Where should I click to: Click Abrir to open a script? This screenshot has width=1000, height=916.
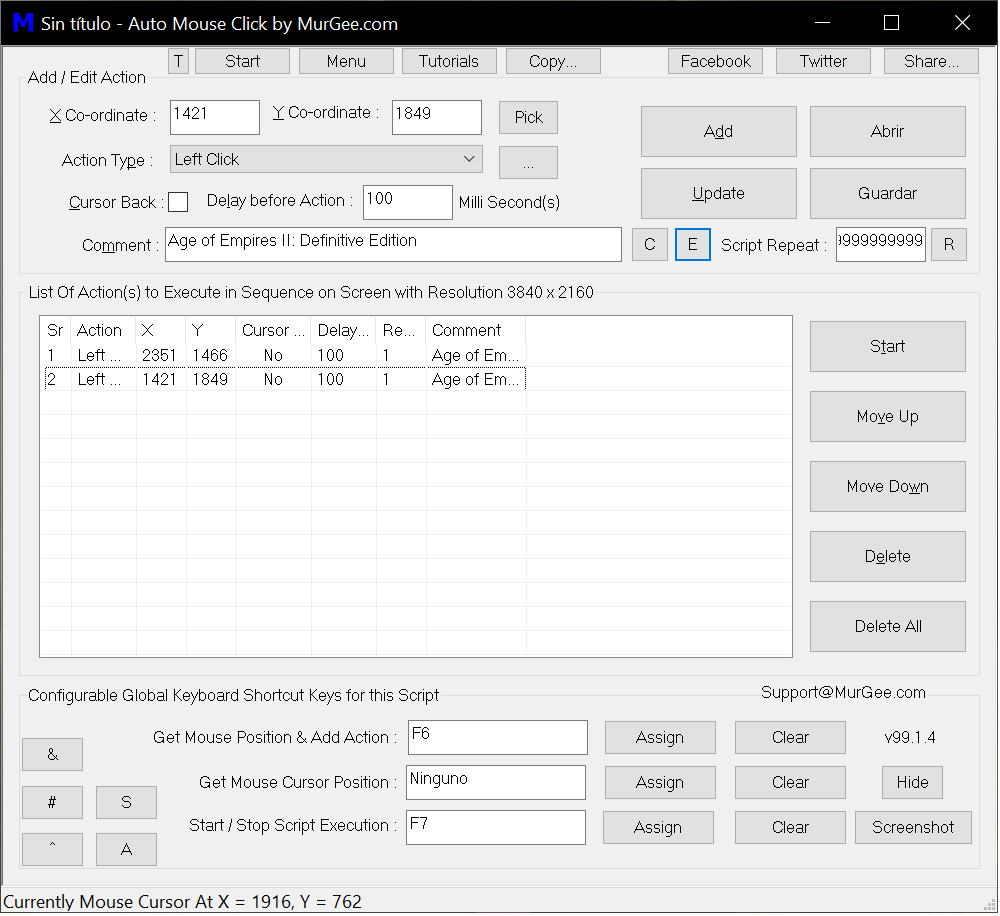(888, 131)
